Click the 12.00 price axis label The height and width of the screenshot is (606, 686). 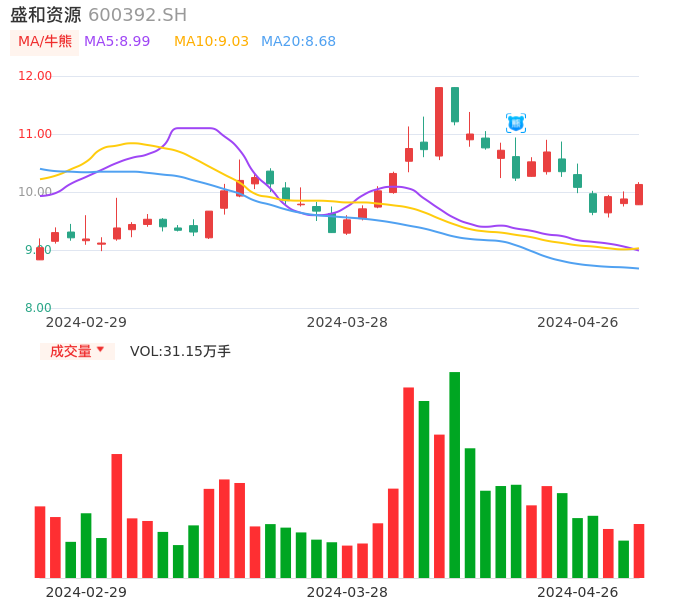click(36, 76)
